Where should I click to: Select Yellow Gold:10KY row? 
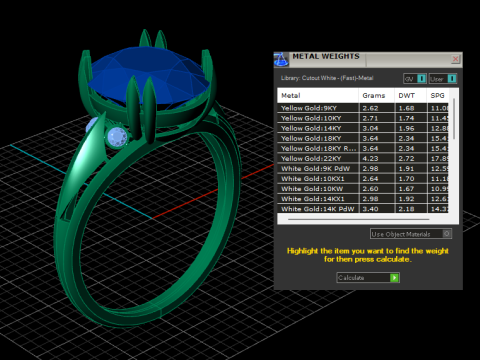[x=363, y=118]
